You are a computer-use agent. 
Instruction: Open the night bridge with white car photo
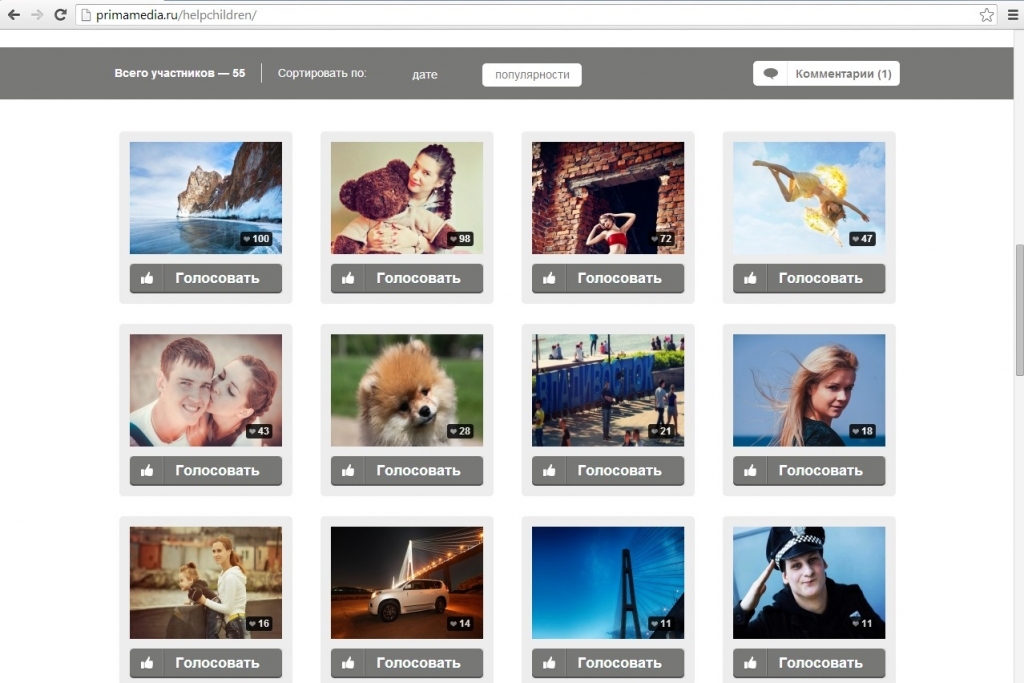click(x=406, y=580)
